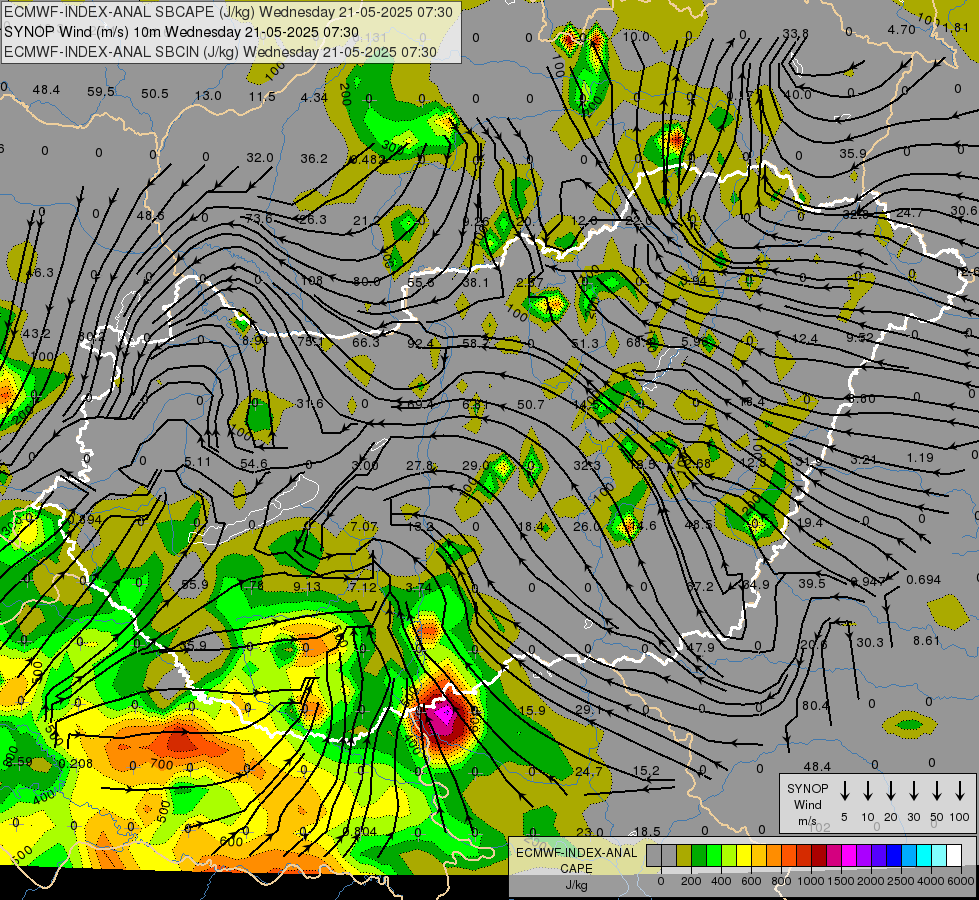Pick the purple swatch above 2000 mark

point(863,856)
